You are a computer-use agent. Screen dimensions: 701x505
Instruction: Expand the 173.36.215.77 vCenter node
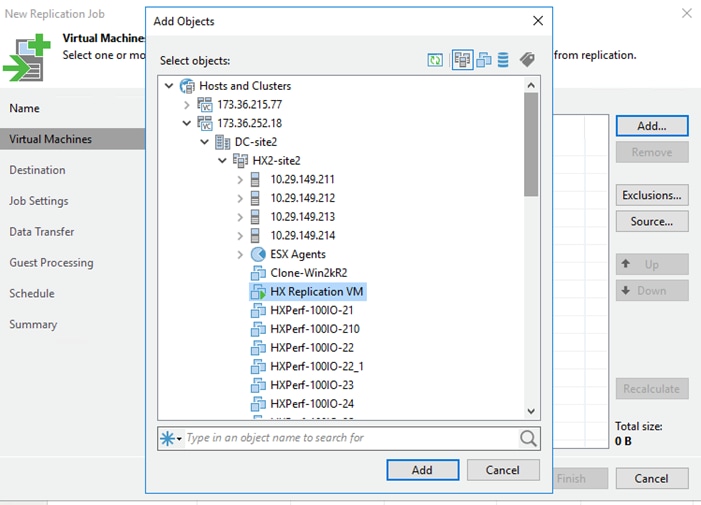click(187, 105)
